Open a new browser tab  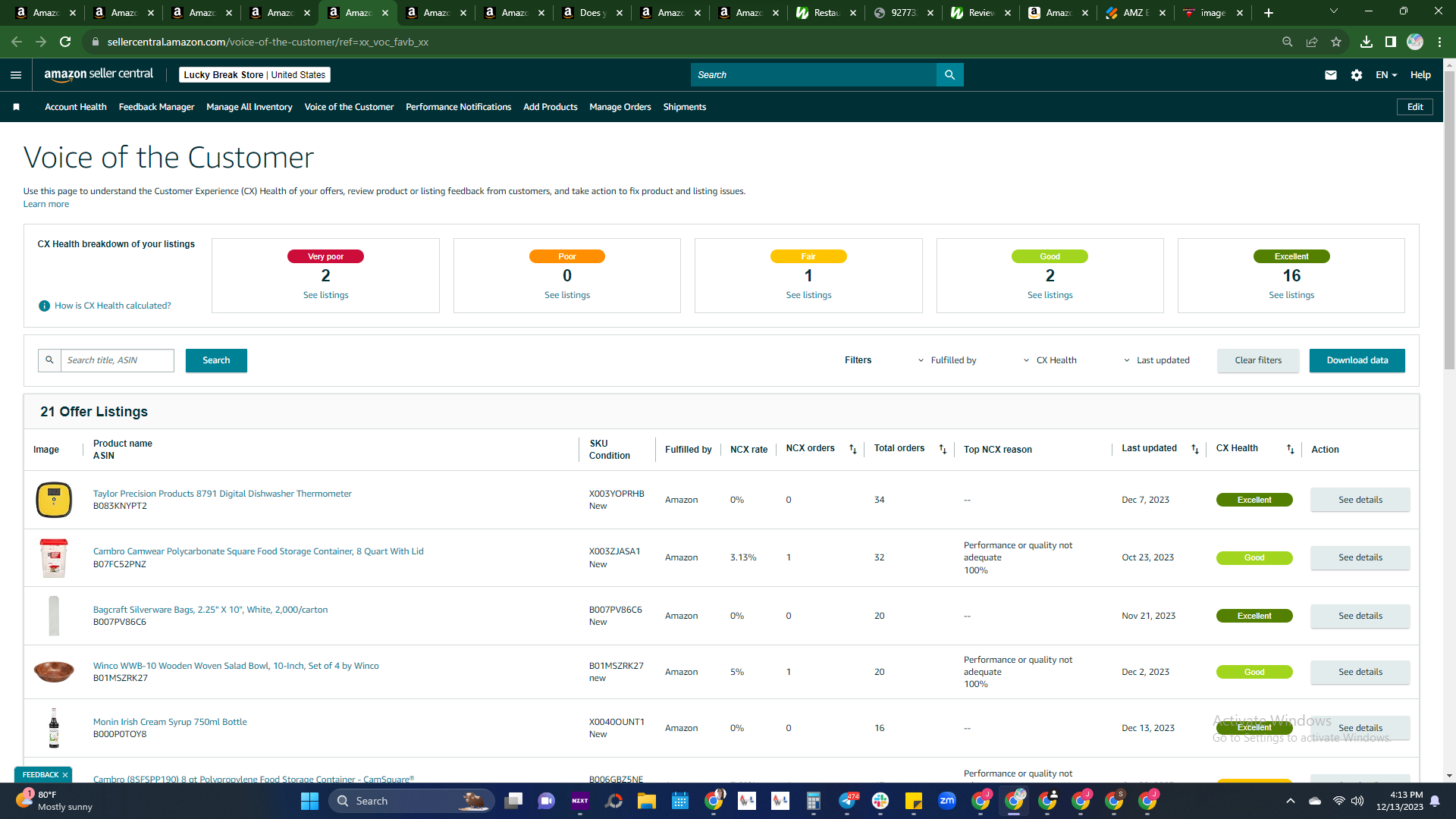coord(1269,13)
